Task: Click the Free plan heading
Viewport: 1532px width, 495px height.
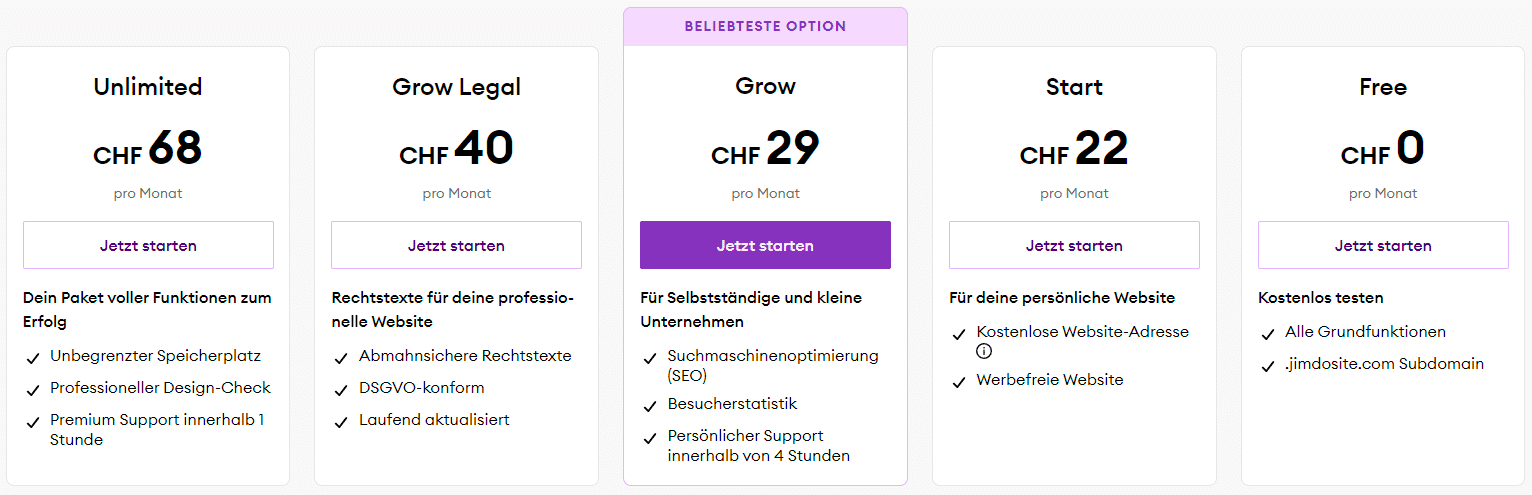Action: 1383,87
